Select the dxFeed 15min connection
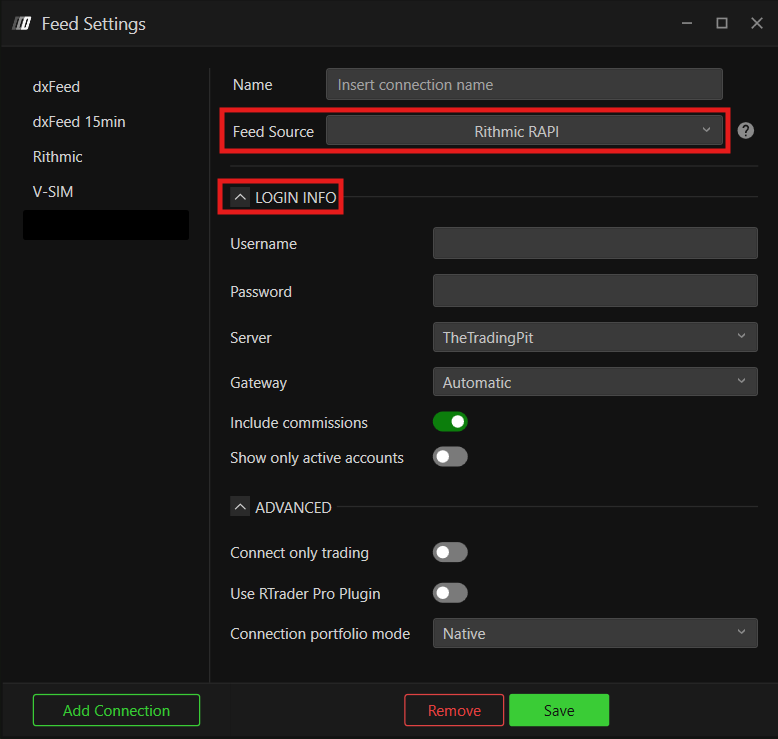 pos(79,122)
